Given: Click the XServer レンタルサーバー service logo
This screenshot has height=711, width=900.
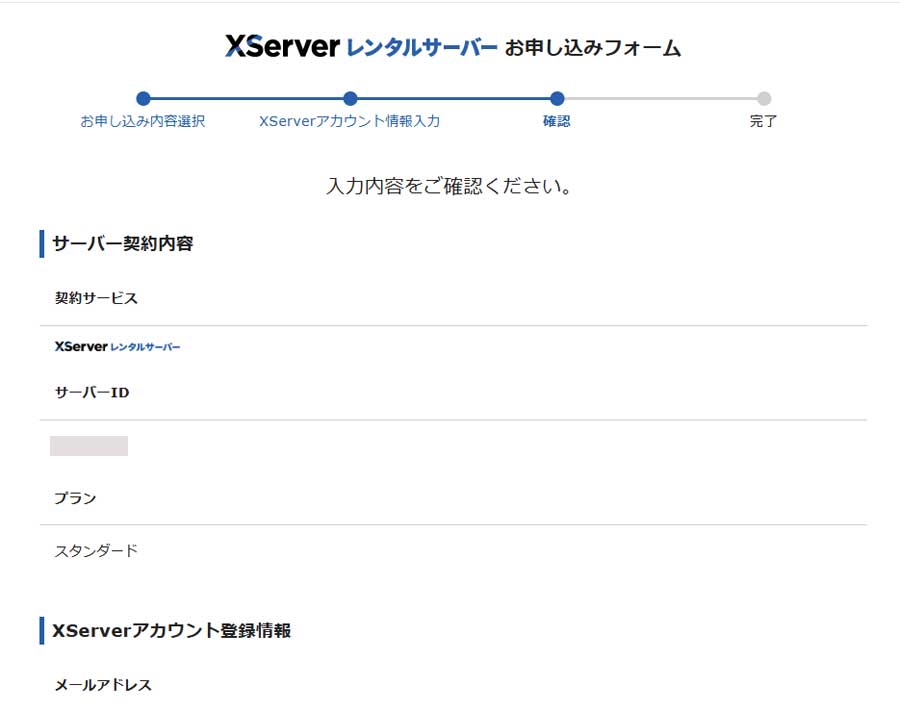Looking at the screenshot, I should click(118, 346).
